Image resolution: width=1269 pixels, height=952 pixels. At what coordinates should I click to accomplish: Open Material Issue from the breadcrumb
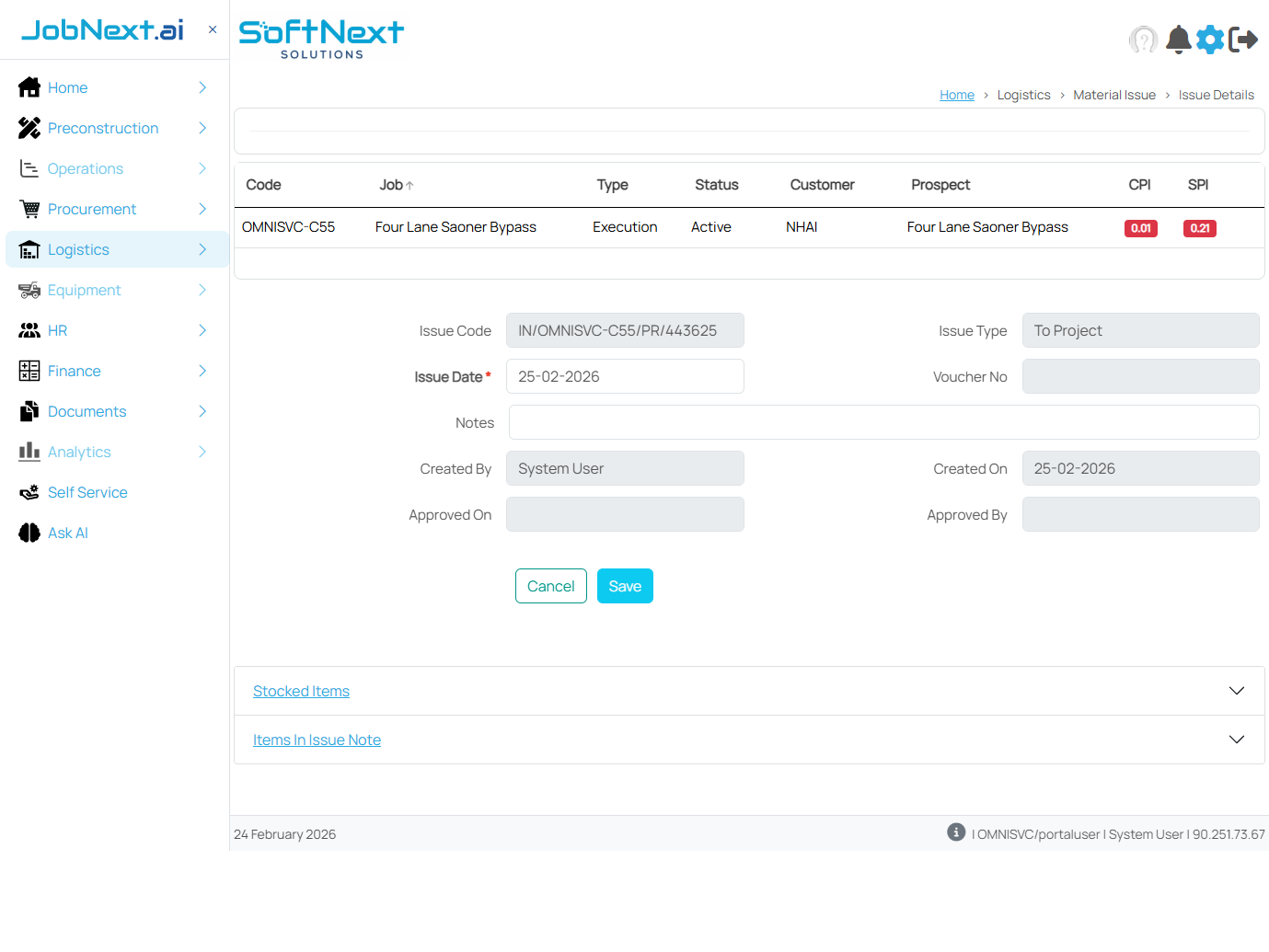[x=1114, y=94]
